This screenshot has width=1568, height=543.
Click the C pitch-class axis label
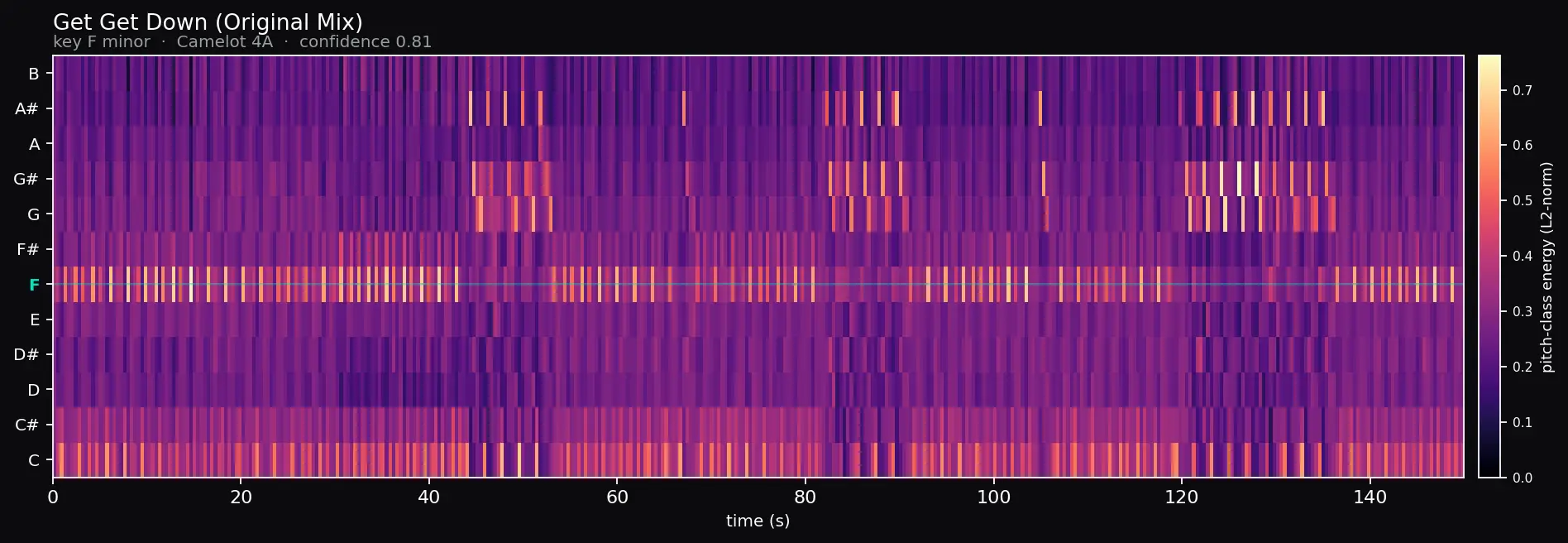click(x=34, y=460)
